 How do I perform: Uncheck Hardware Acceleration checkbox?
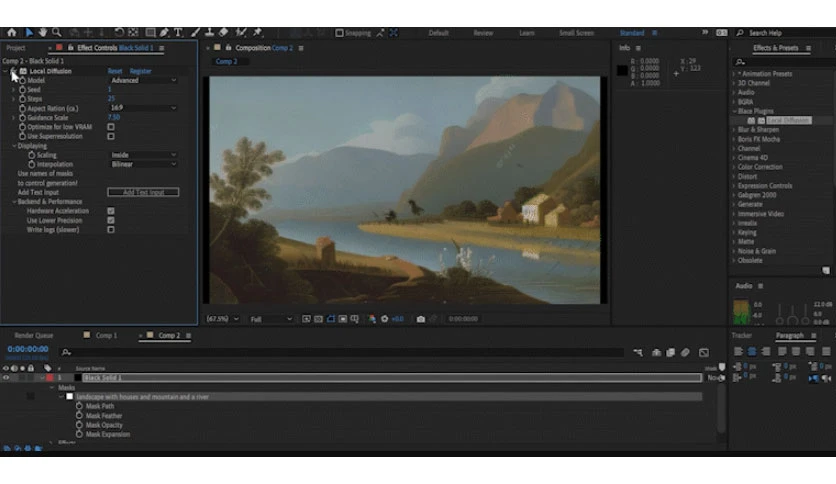coord(111,211)
